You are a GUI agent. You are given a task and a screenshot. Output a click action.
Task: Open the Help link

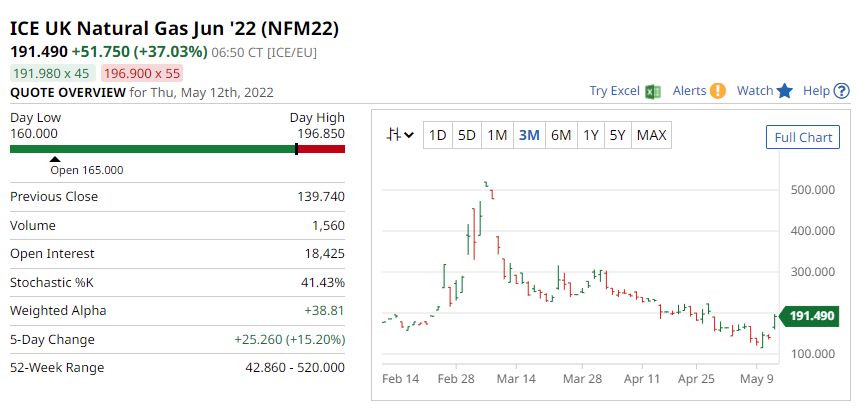[816, 91]
